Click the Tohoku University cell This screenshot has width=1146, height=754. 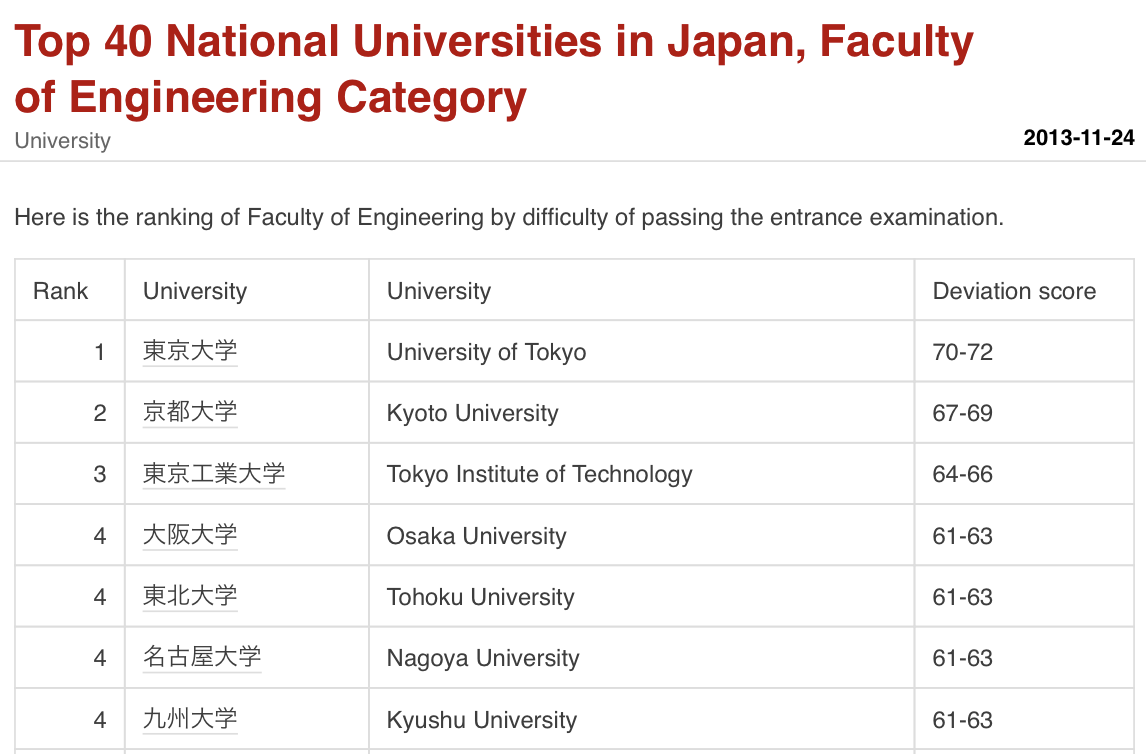[481, 597]
